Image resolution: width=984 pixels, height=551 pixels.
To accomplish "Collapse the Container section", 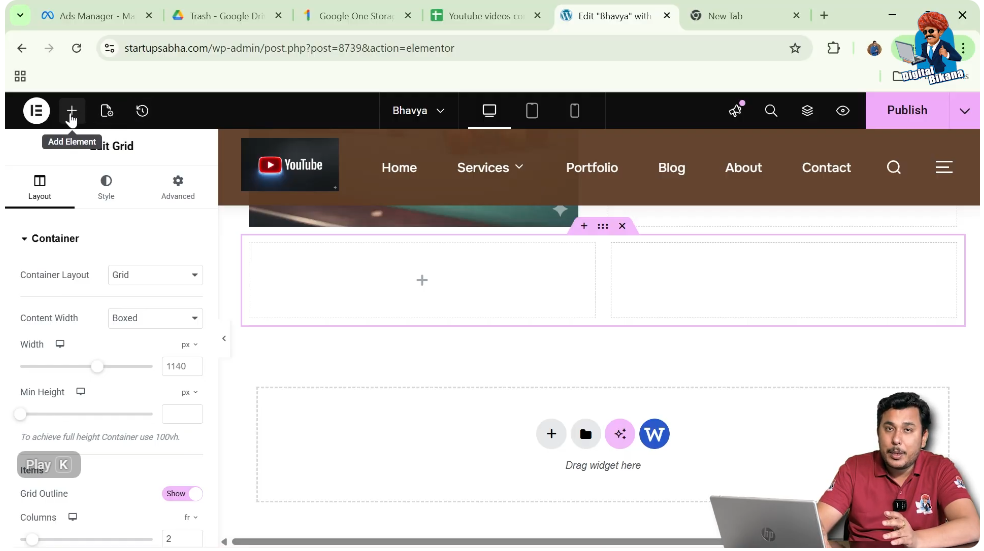I will click(x=50, y=238).
